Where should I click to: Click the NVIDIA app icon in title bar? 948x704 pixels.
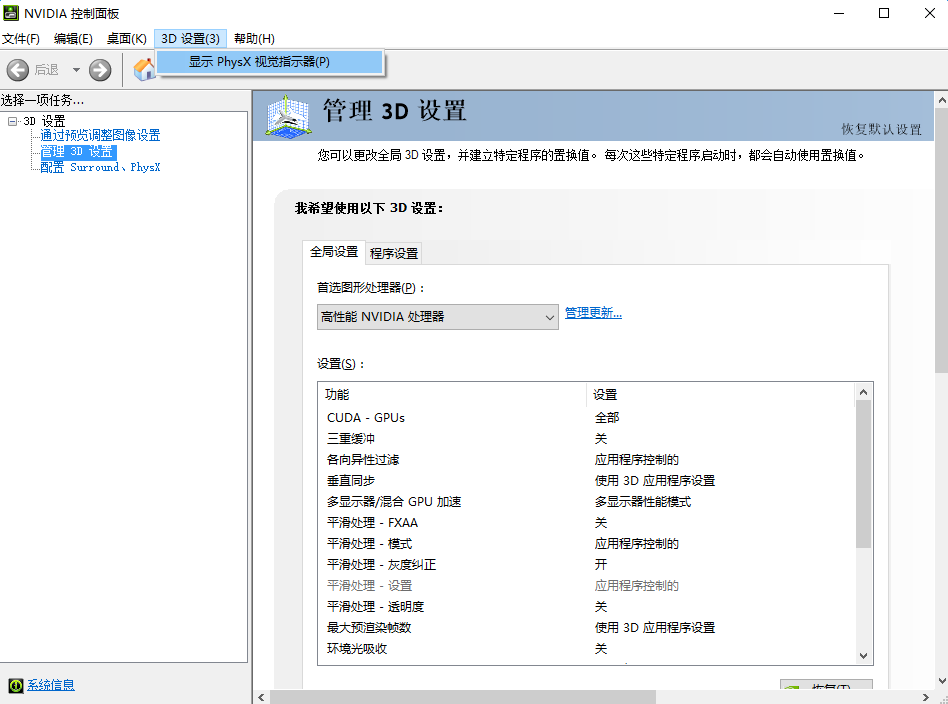(x=11, y=13)
